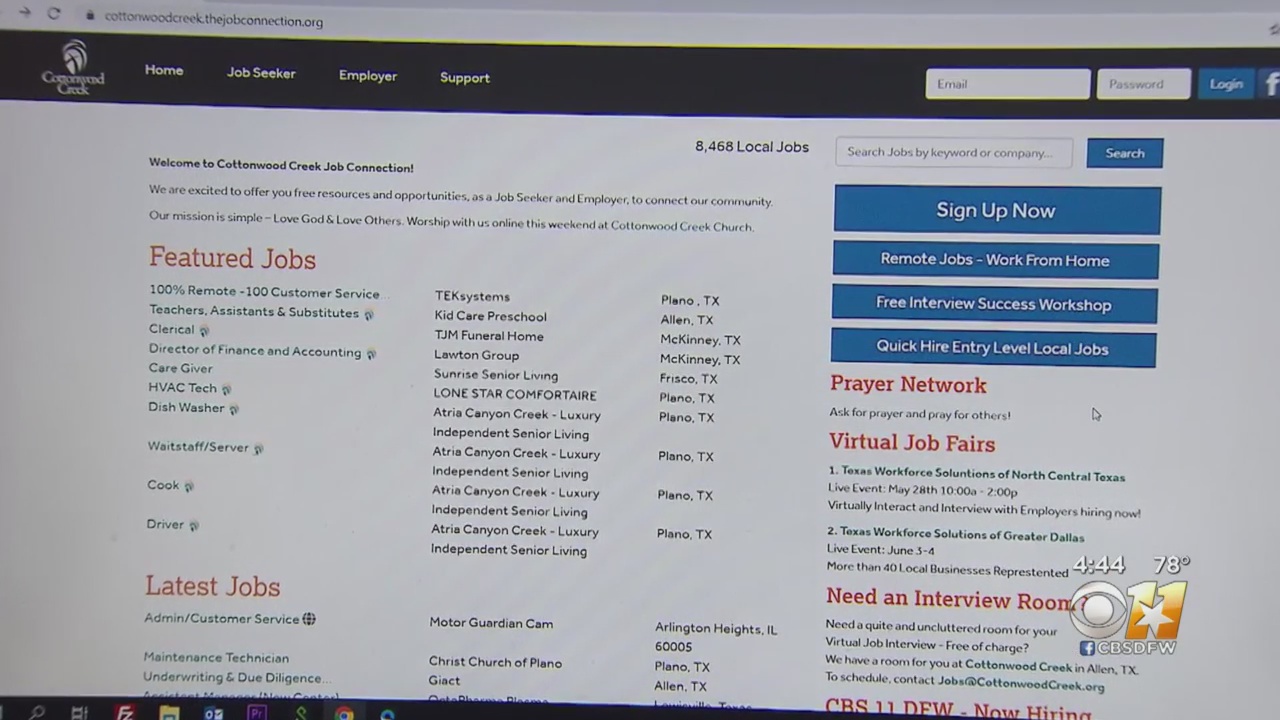The height and width of the screenshot is (720, 1280).
Task: Open the 100% Remote Customer Service job
Action: [x=264, y=293]
